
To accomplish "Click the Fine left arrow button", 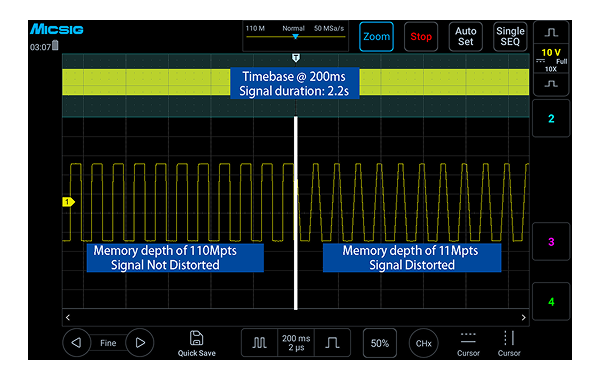I will pyautogui.click(x=77, y=342).
